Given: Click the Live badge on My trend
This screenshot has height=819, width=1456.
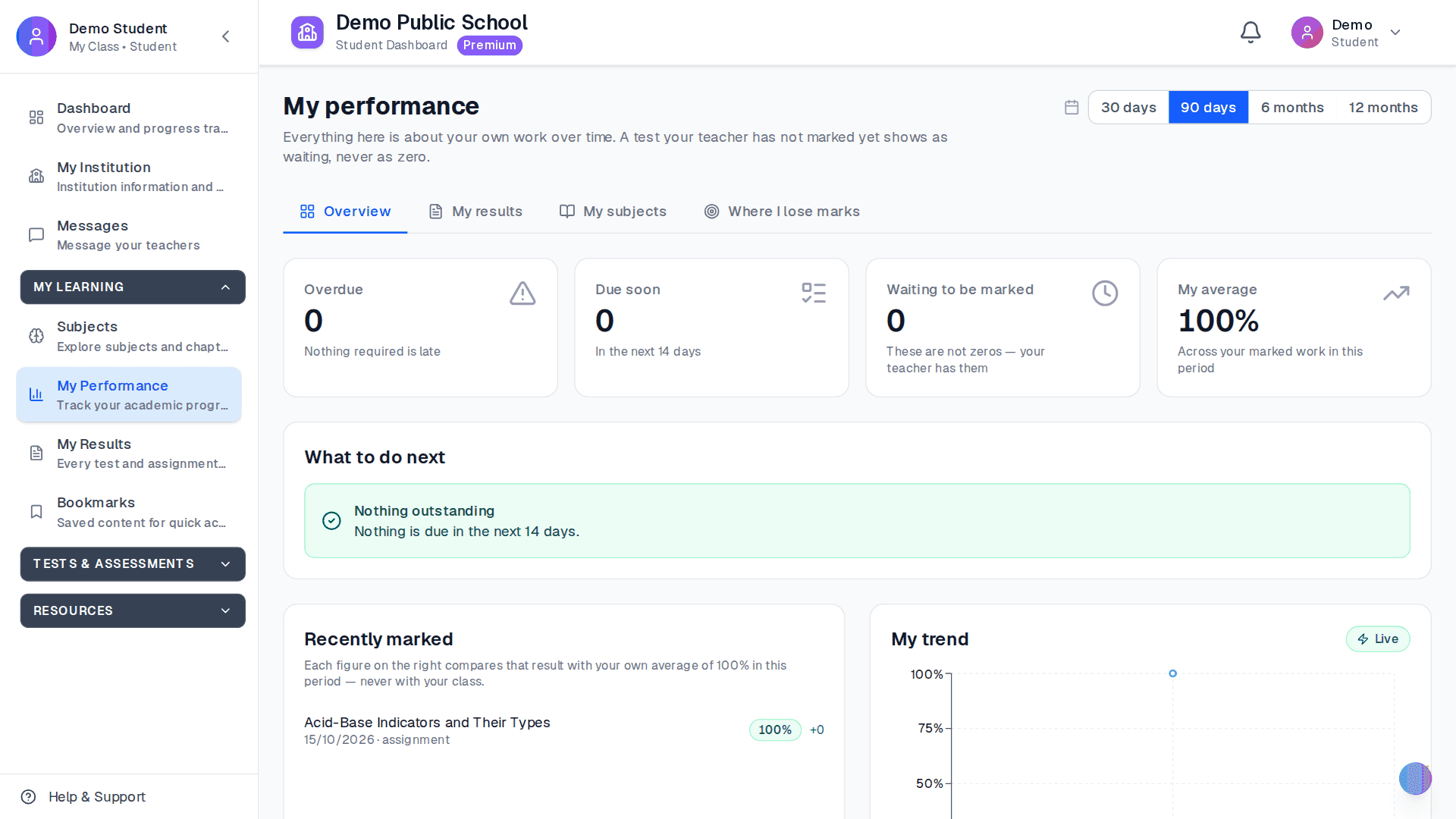Looking at the screenshot, I should [x=1378, y=639].
